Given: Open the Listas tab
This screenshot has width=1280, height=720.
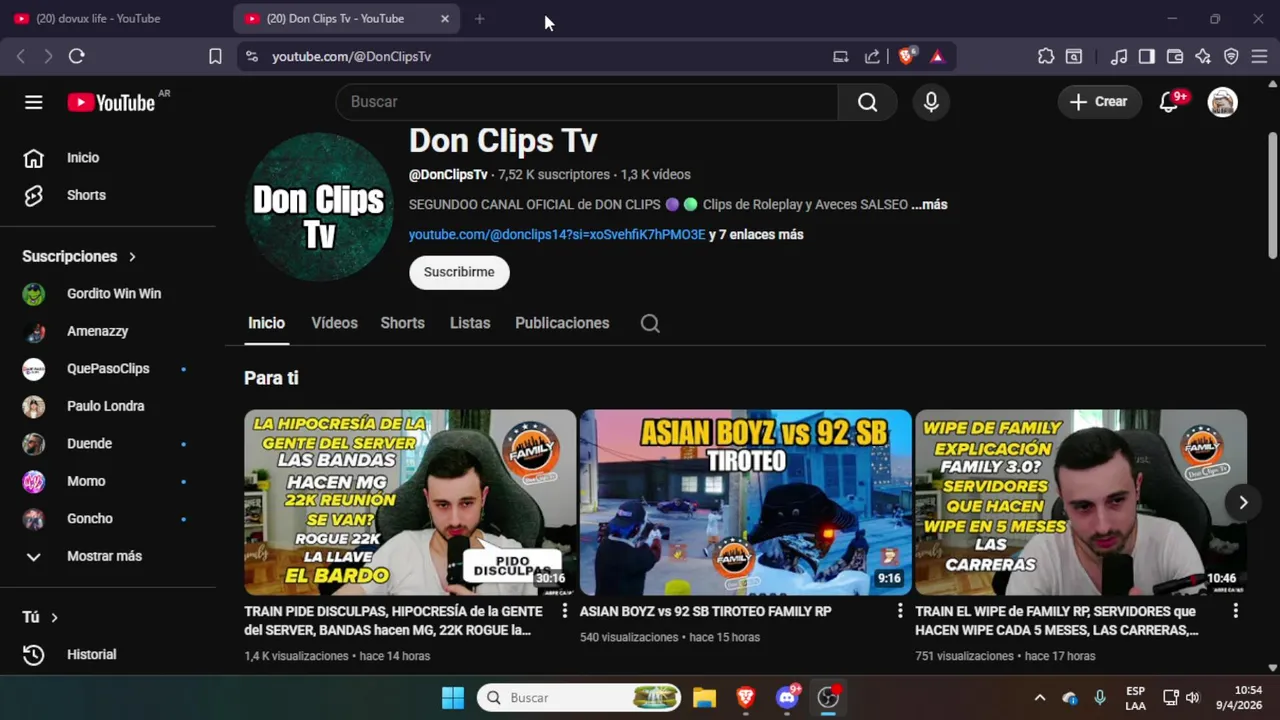Looking at the screenshot, I should (470, 323).
